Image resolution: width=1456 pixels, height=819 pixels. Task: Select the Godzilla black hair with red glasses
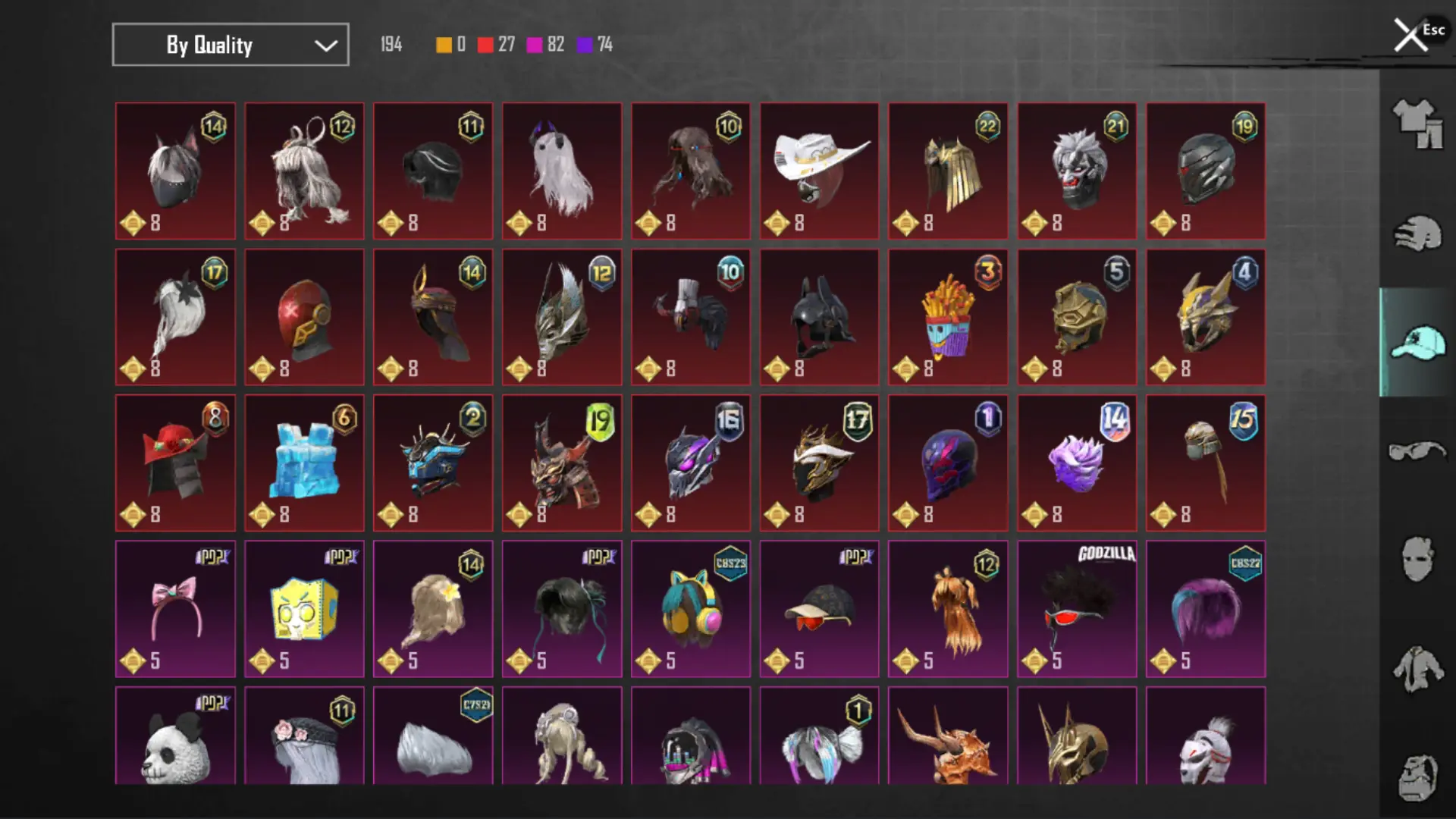[1077, 609]
